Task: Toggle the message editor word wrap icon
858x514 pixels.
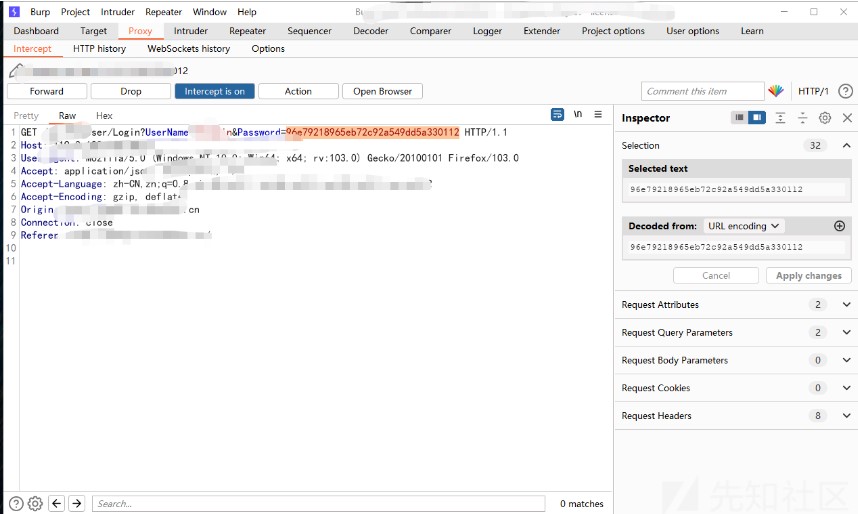Action: [x=557, y=114]
